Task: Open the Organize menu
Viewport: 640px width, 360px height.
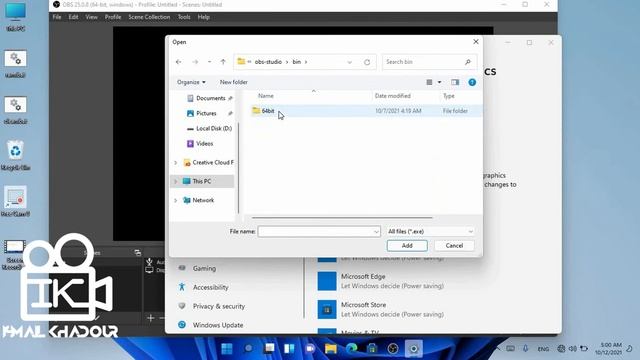Action: (x=191, y=82)
